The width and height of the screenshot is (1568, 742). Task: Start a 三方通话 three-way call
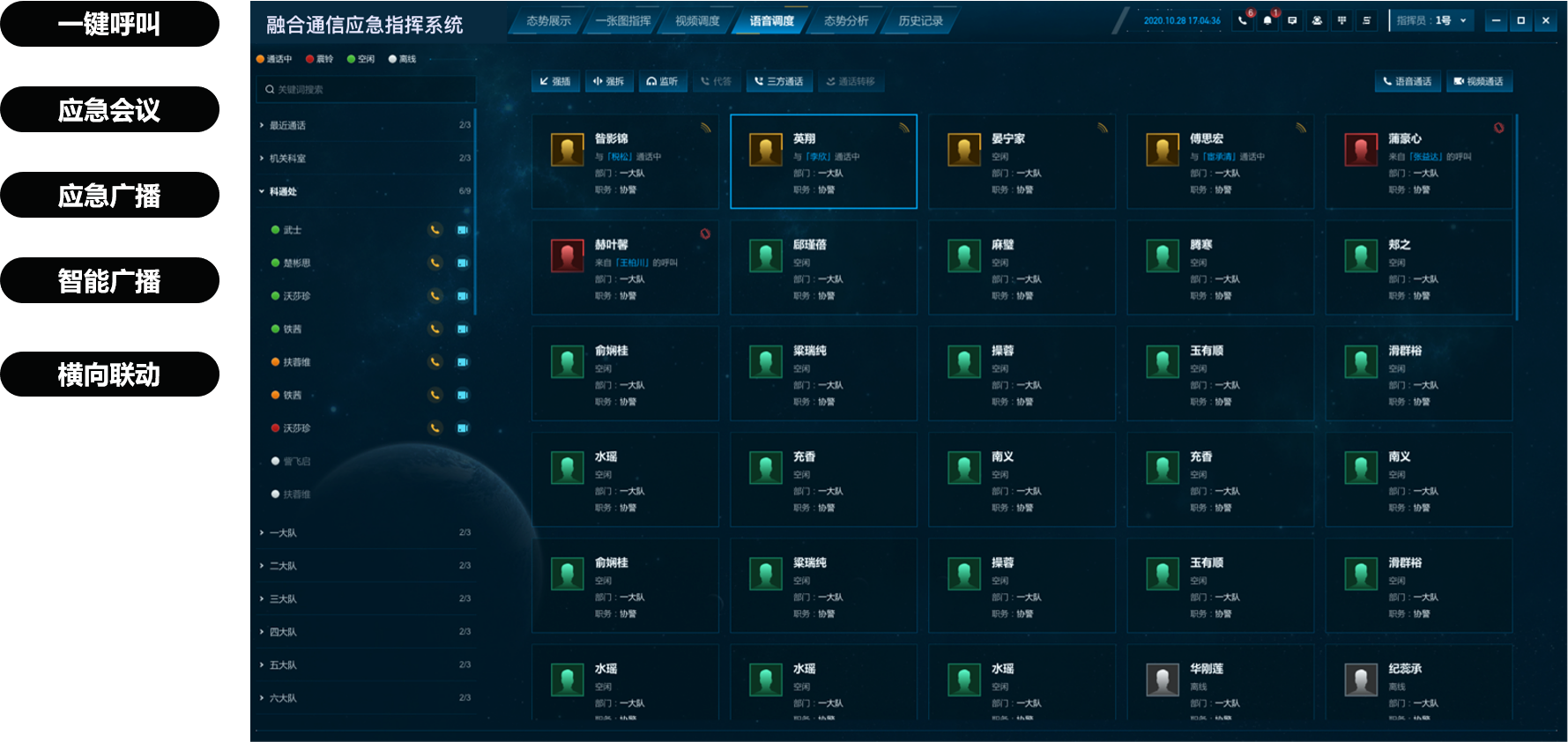click(779, 81)
